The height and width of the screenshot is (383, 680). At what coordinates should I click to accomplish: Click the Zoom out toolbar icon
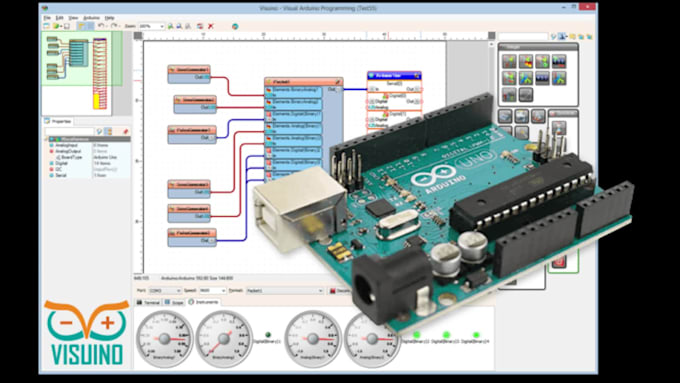(179, 26)
